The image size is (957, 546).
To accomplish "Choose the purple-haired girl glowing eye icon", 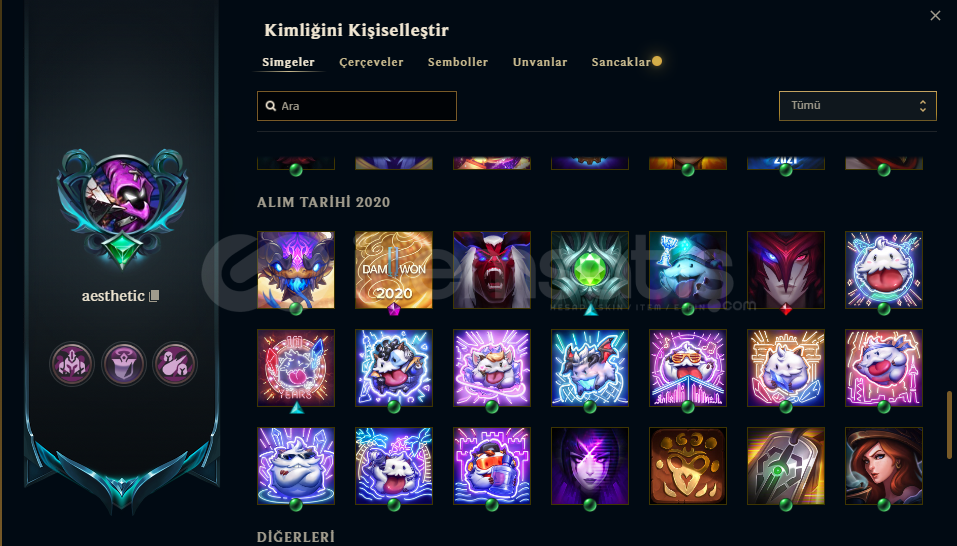I will (x=590, y=466).
